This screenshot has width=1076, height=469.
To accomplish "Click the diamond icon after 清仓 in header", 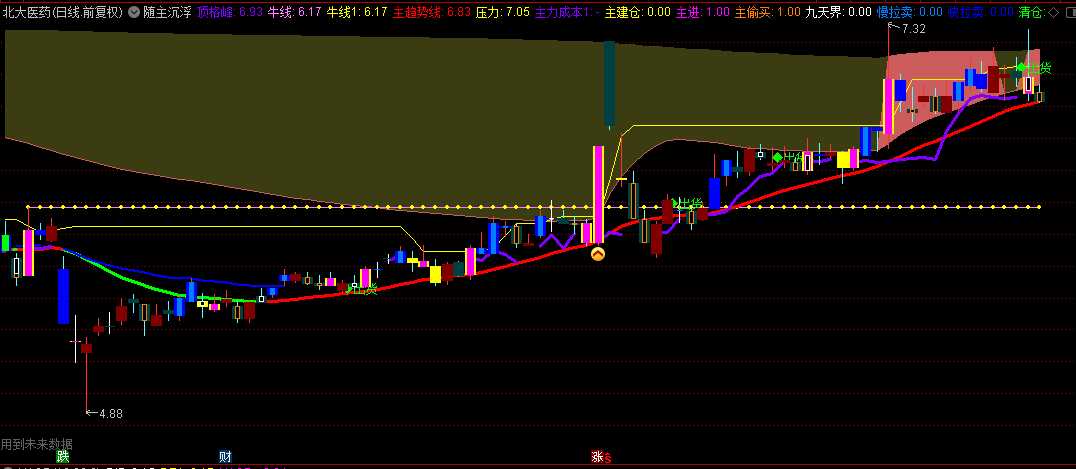I will pos(1053,12).
